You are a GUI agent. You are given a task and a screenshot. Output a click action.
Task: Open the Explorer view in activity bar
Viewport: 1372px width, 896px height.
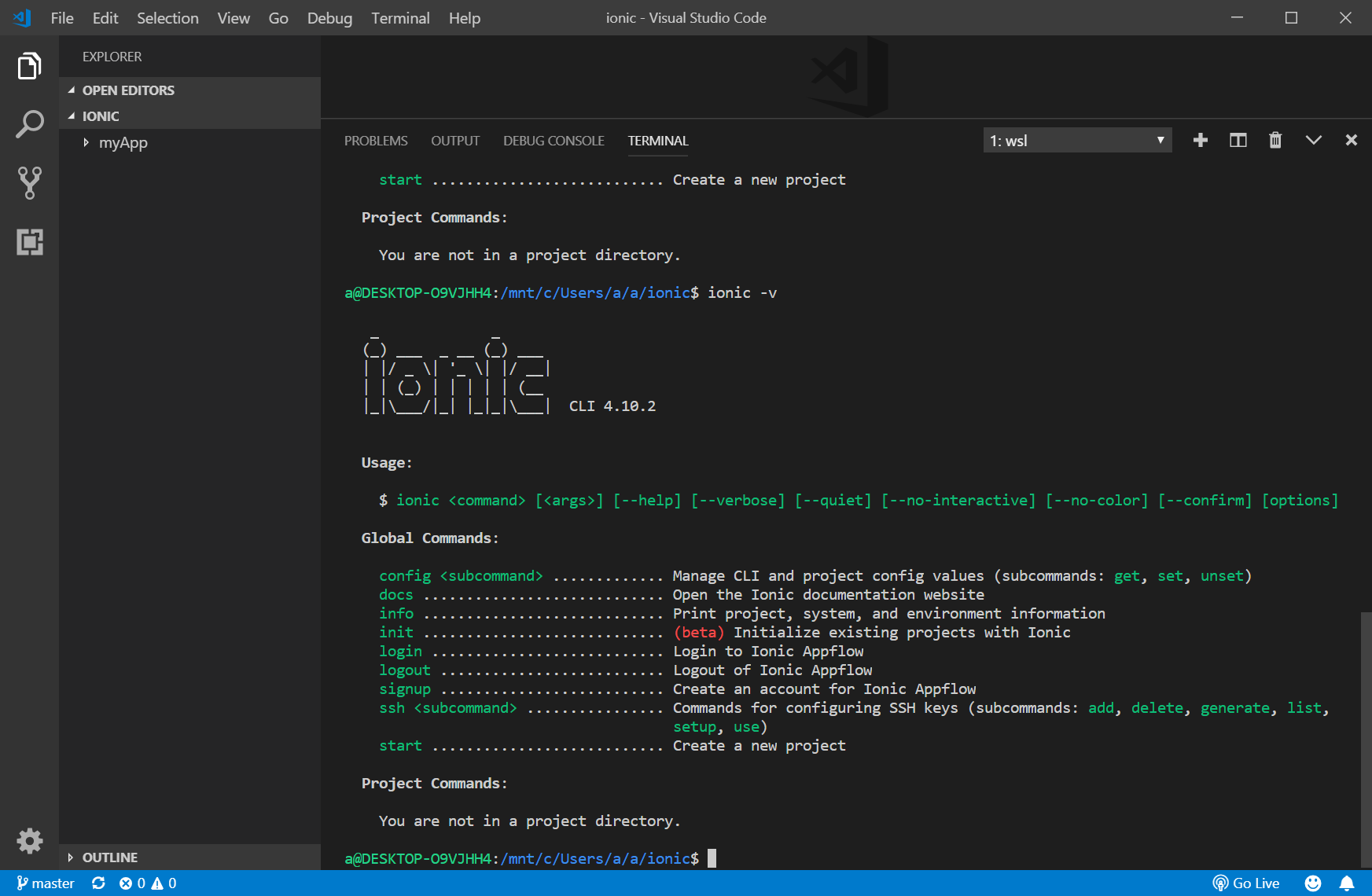(29, 66)
